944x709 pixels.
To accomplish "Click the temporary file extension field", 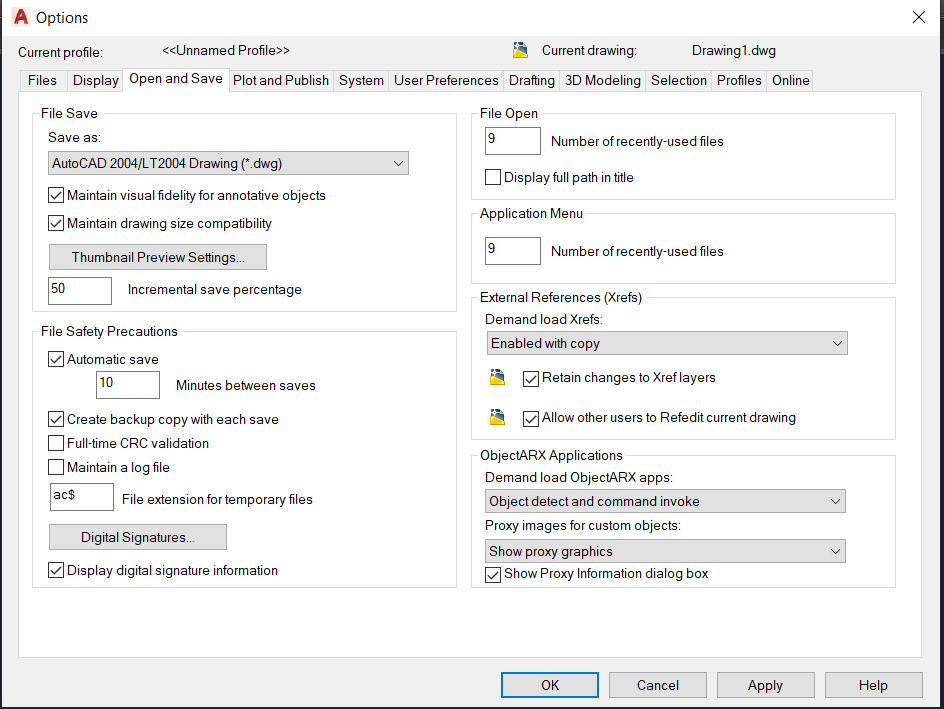I will click(81, 497).
